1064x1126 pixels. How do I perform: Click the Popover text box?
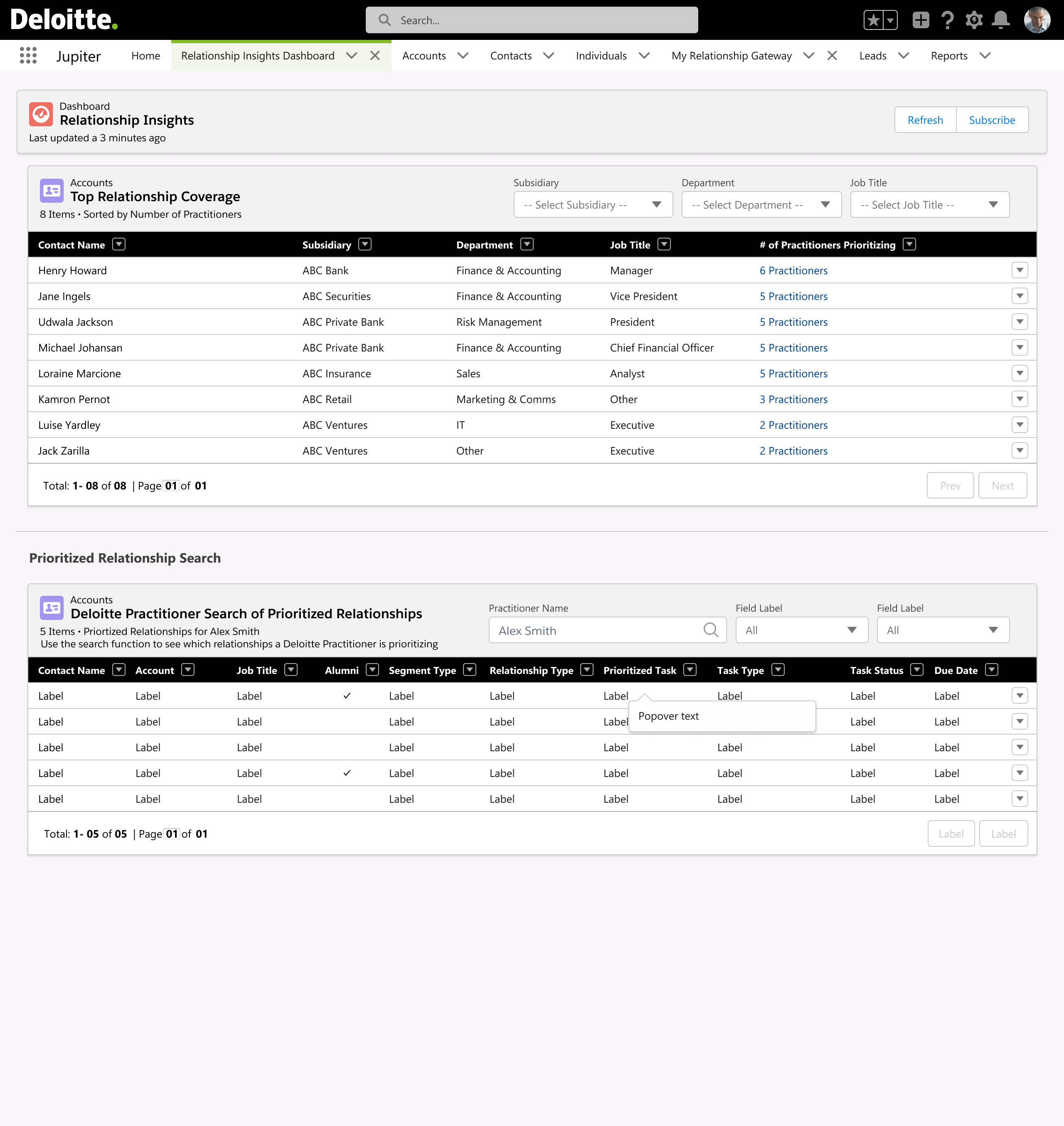[722, 716]
